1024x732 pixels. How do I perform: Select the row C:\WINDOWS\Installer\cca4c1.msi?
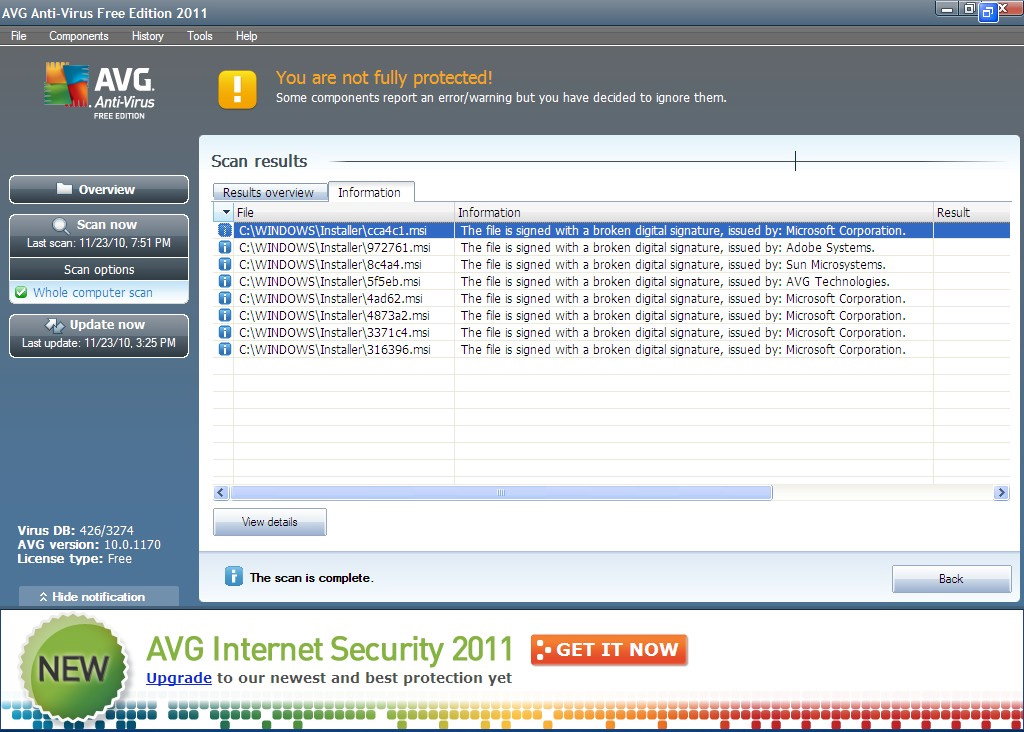[612, 231]
